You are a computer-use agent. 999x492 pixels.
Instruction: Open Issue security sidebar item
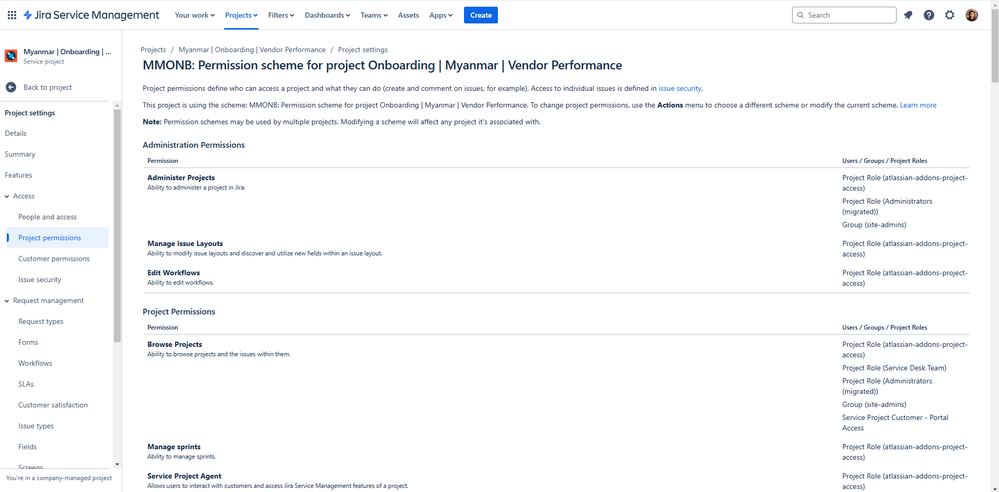pyautogui.click(x=40, y=280)
